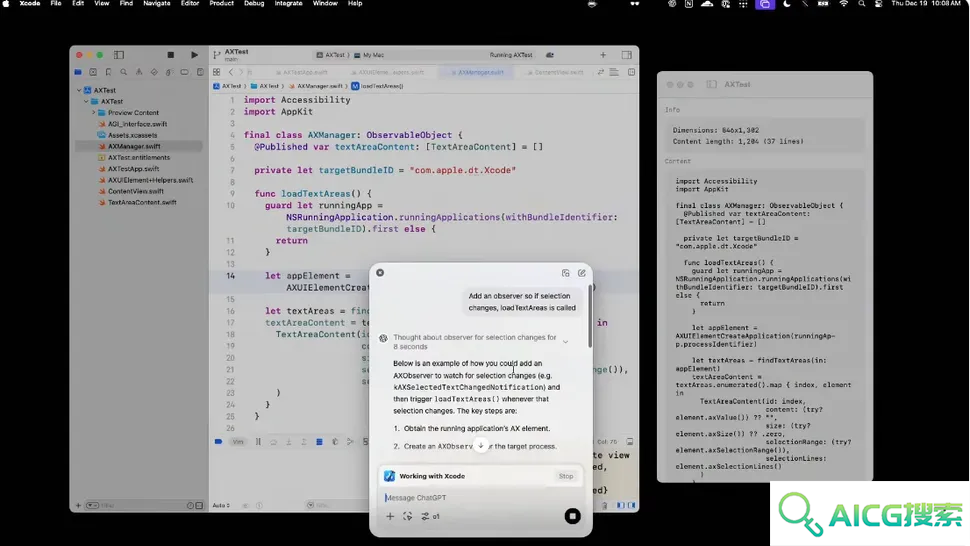
Task: Click the open-in-main-window icon in ChatGPT
Action: click(565, 273)
